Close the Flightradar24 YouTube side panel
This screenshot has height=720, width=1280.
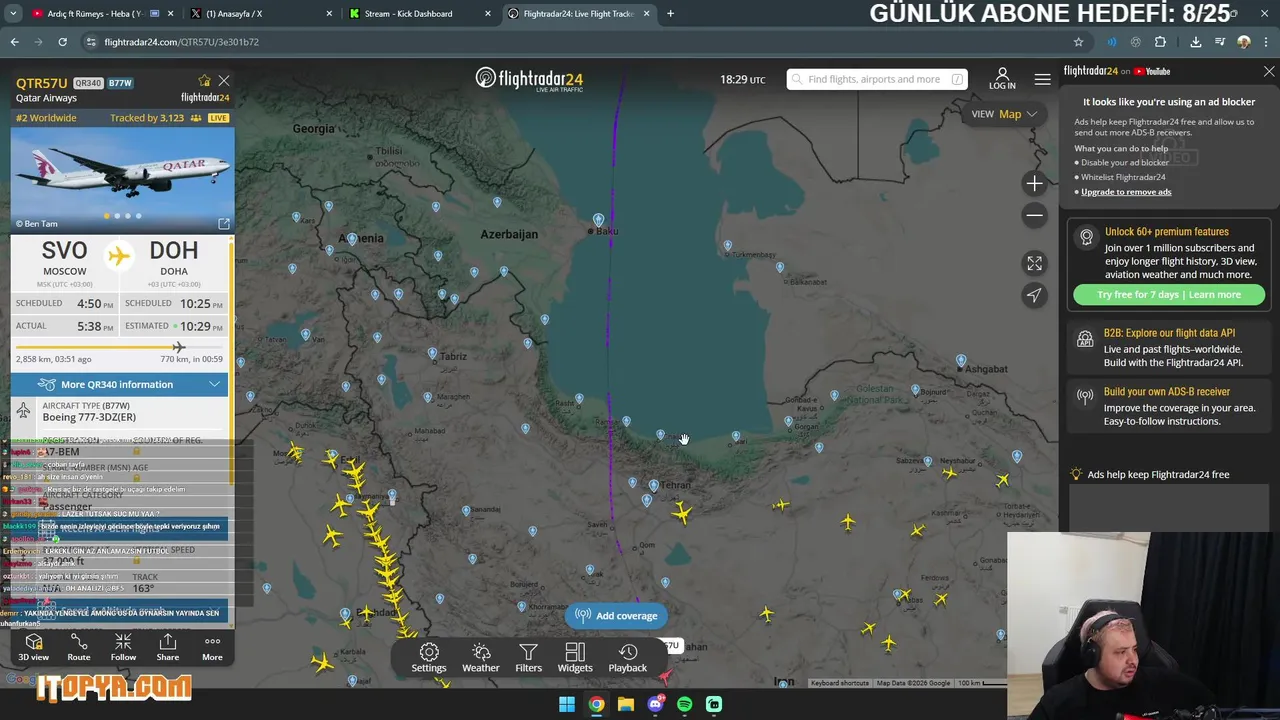coord(1269,72)
